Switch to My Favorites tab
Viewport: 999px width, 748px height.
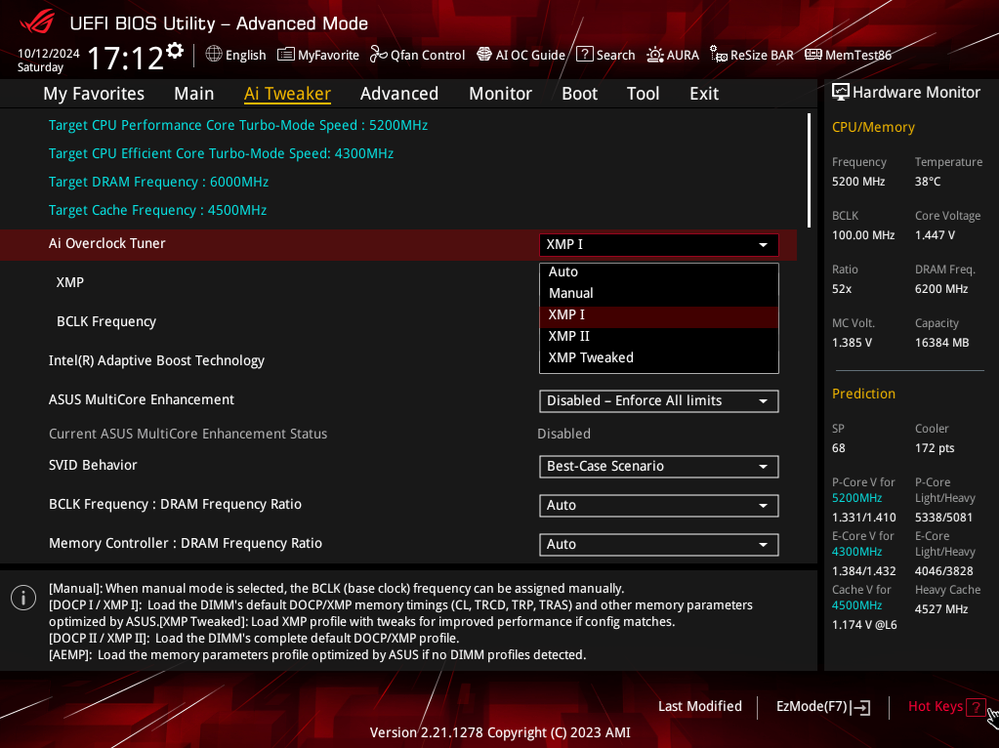coord(94,94)
